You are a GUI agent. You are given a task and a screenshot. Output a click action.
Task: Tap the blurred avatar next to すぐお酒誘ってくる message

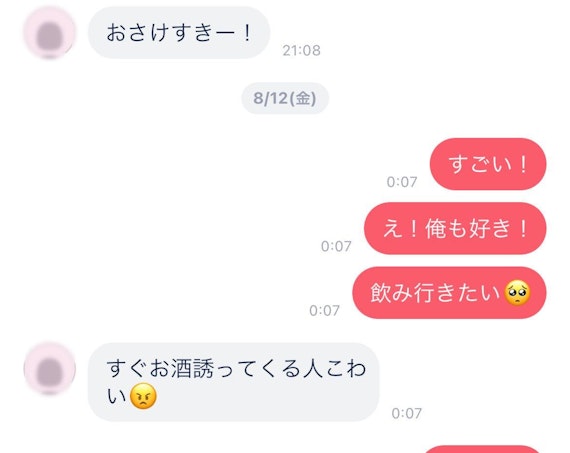(50, 369)
